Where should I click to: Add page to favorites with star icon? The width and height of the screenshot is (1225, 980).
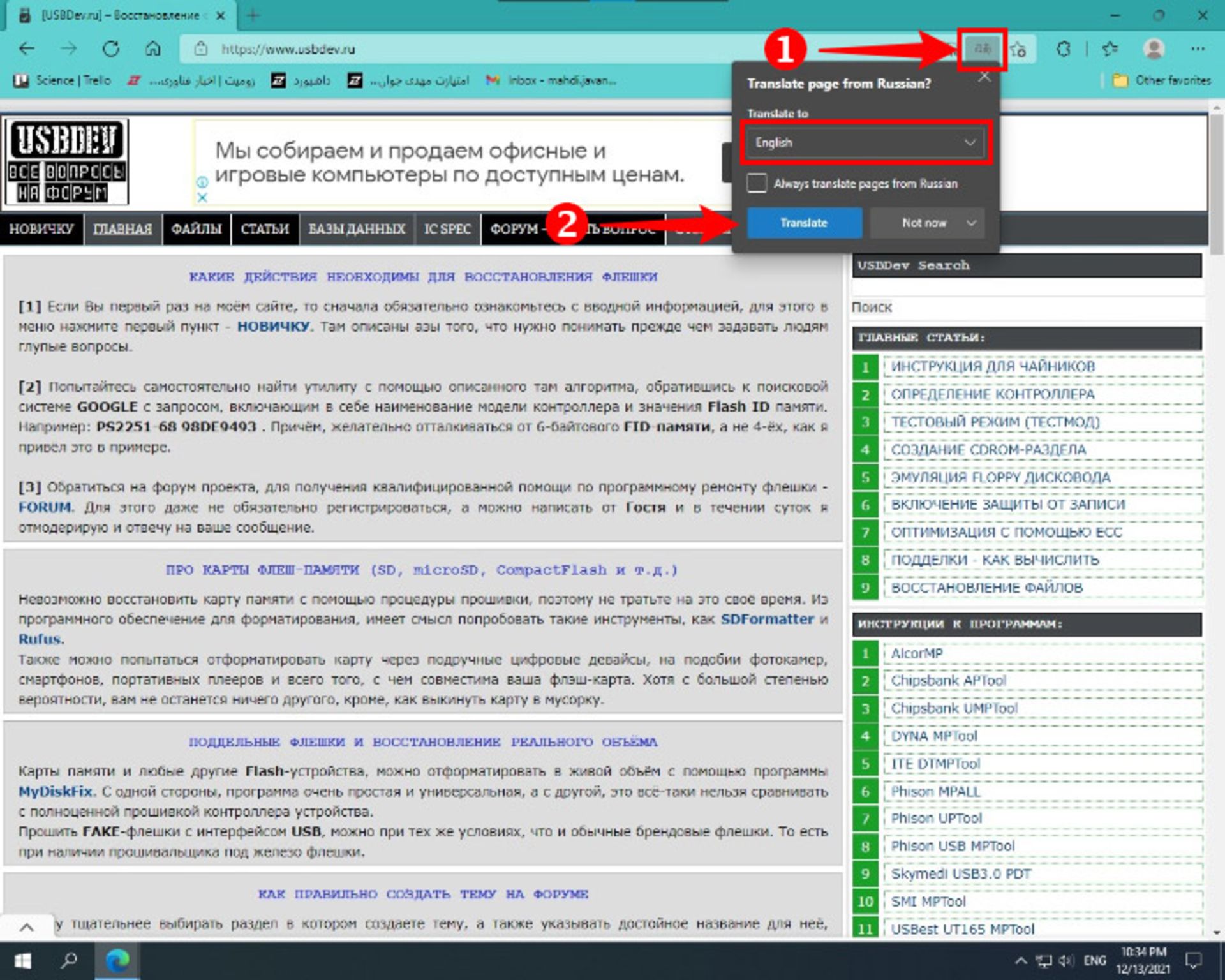coord(1019,50)
